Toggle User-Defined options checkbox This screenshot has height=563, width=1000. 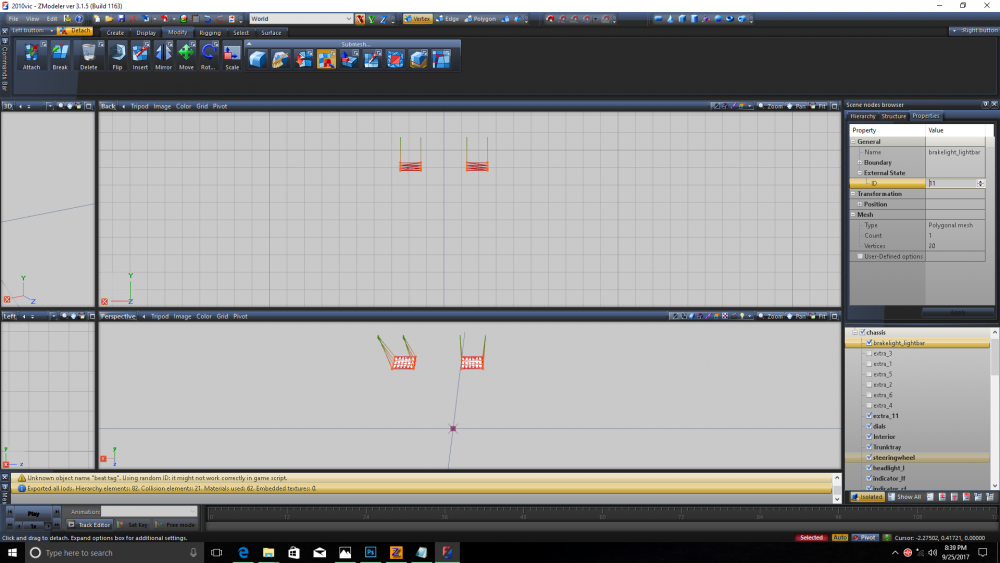pyautogui.click(x=860, y=256)
